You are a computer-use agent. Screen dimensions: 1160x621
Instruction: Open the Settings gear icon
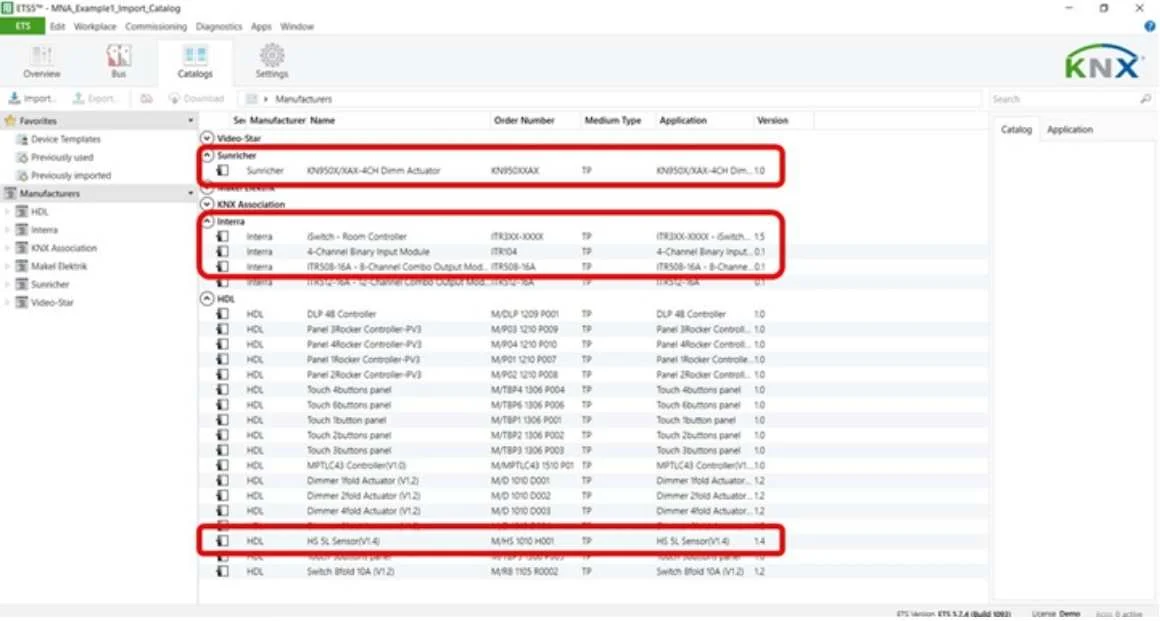(272, 61)
